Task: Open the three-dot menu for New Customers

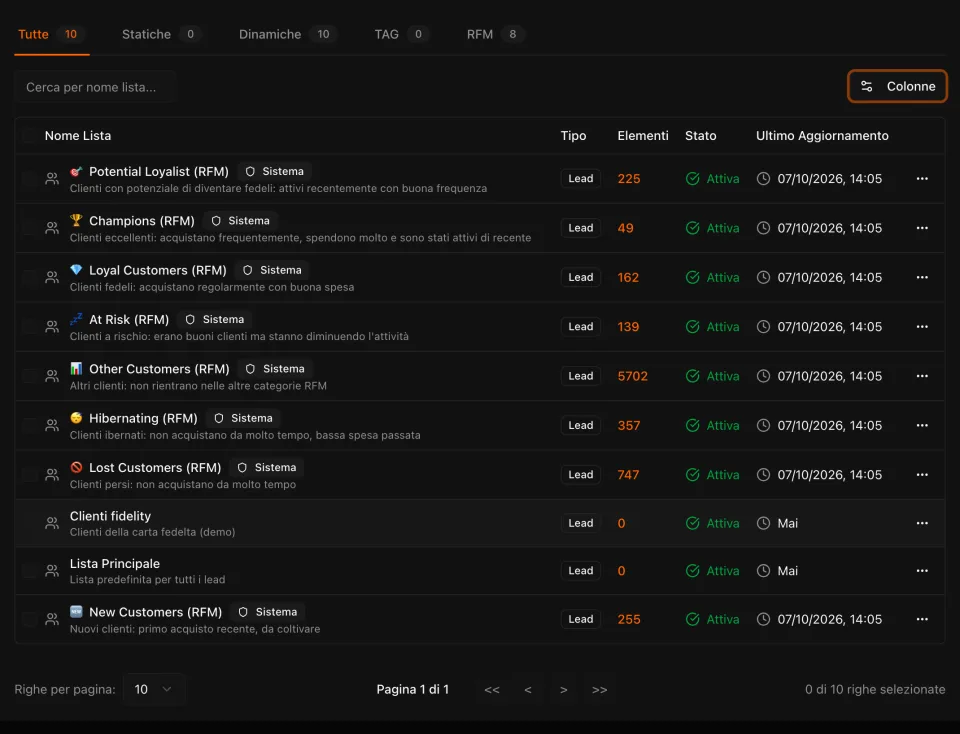Action: click(922, 620)
